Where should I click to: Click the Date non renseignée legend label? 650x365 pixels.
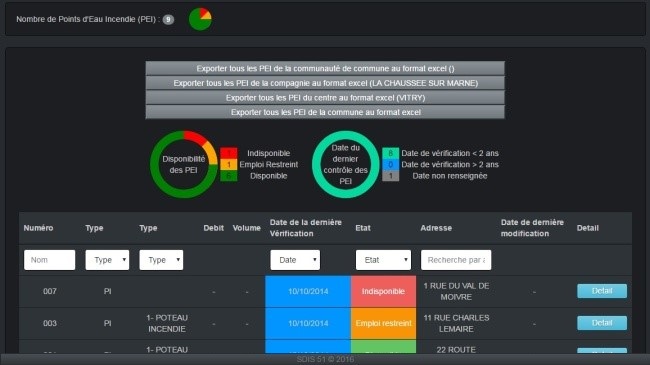pyautogui.click(x=450, y=176)
